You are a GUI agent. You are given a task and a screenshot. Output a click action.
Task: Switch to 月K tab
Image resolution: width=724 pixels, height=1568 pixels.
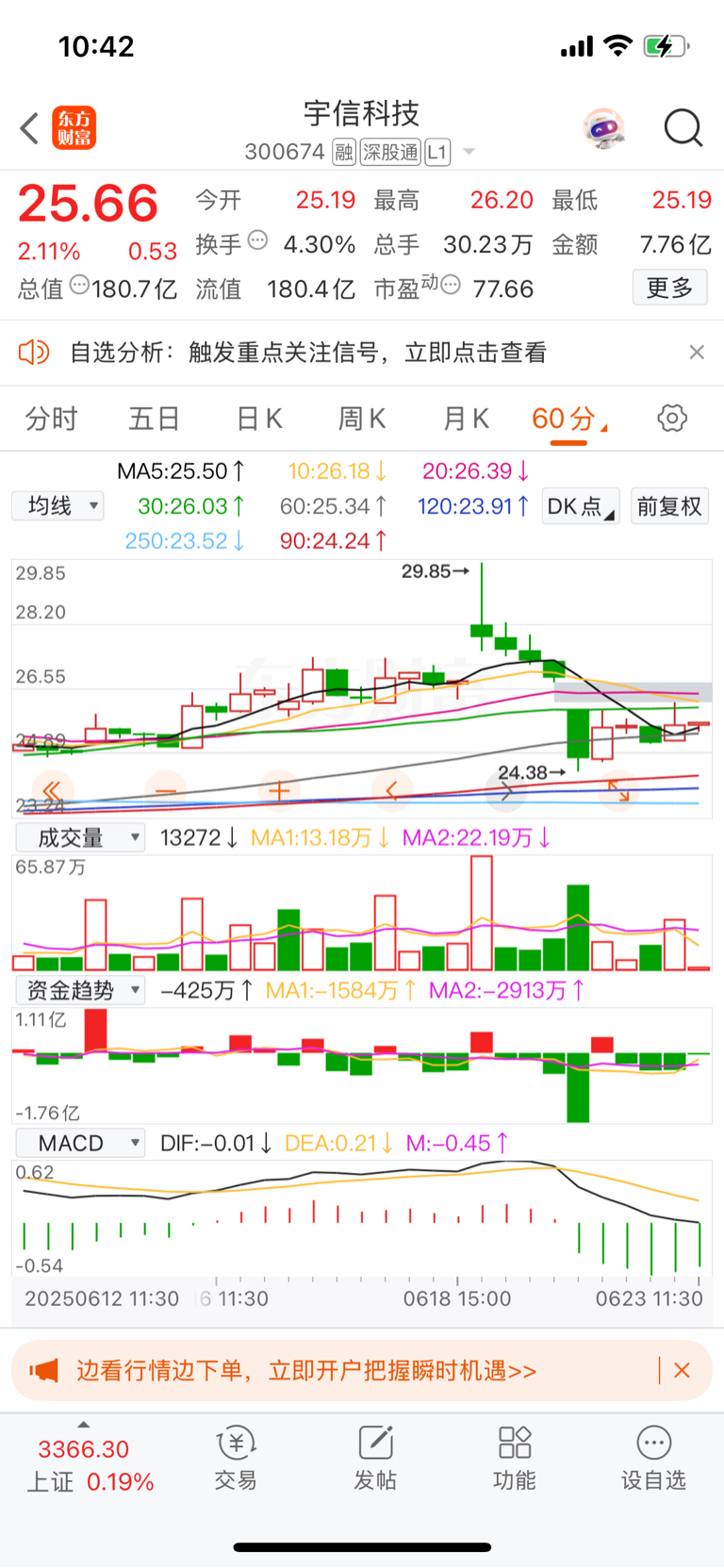tap(466, 419)
